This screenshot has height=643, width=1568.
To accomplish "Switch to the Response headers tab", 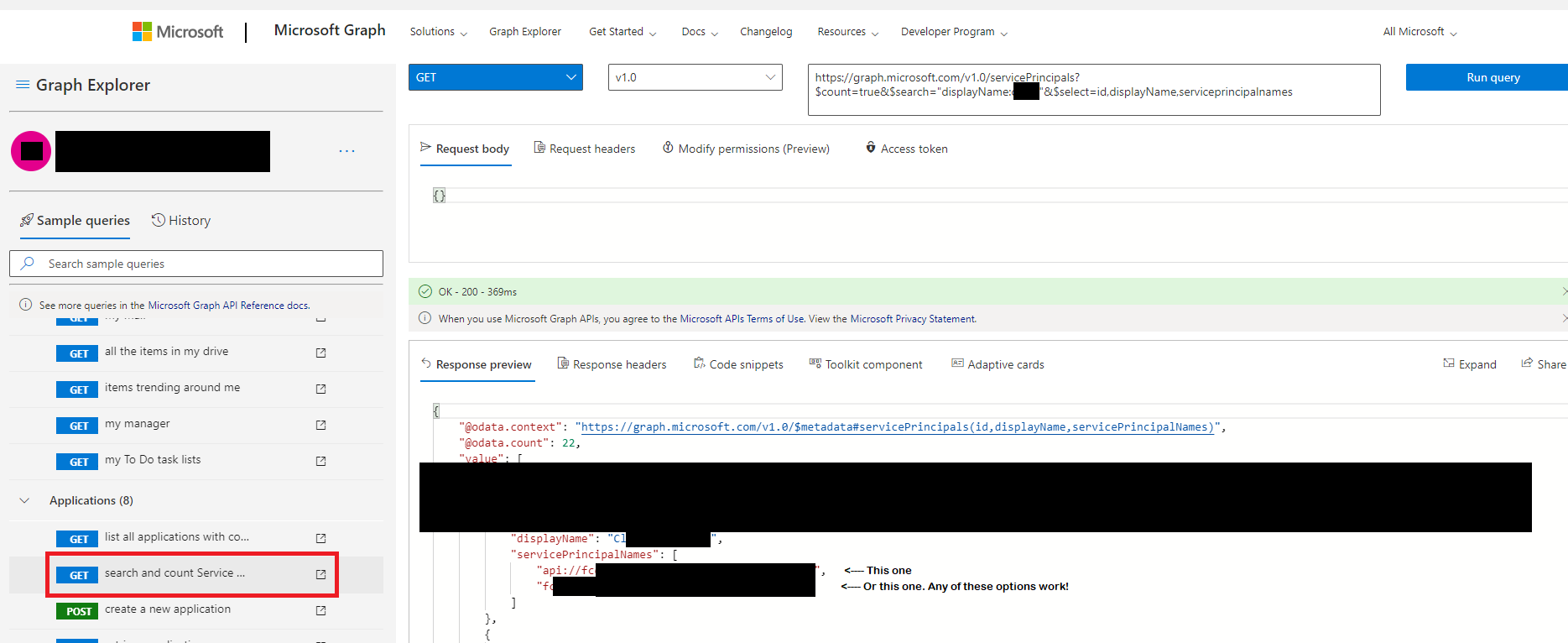I will (x=612, y=364).
